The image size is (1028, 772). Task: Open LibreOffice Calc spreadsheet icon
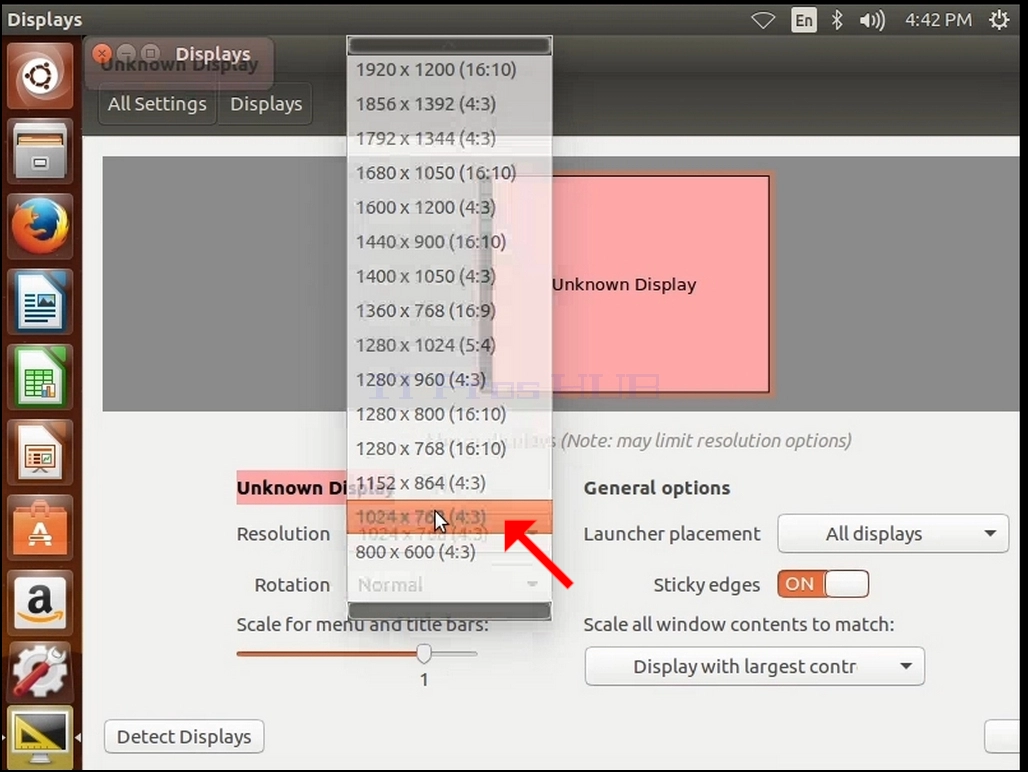(40, 378)
